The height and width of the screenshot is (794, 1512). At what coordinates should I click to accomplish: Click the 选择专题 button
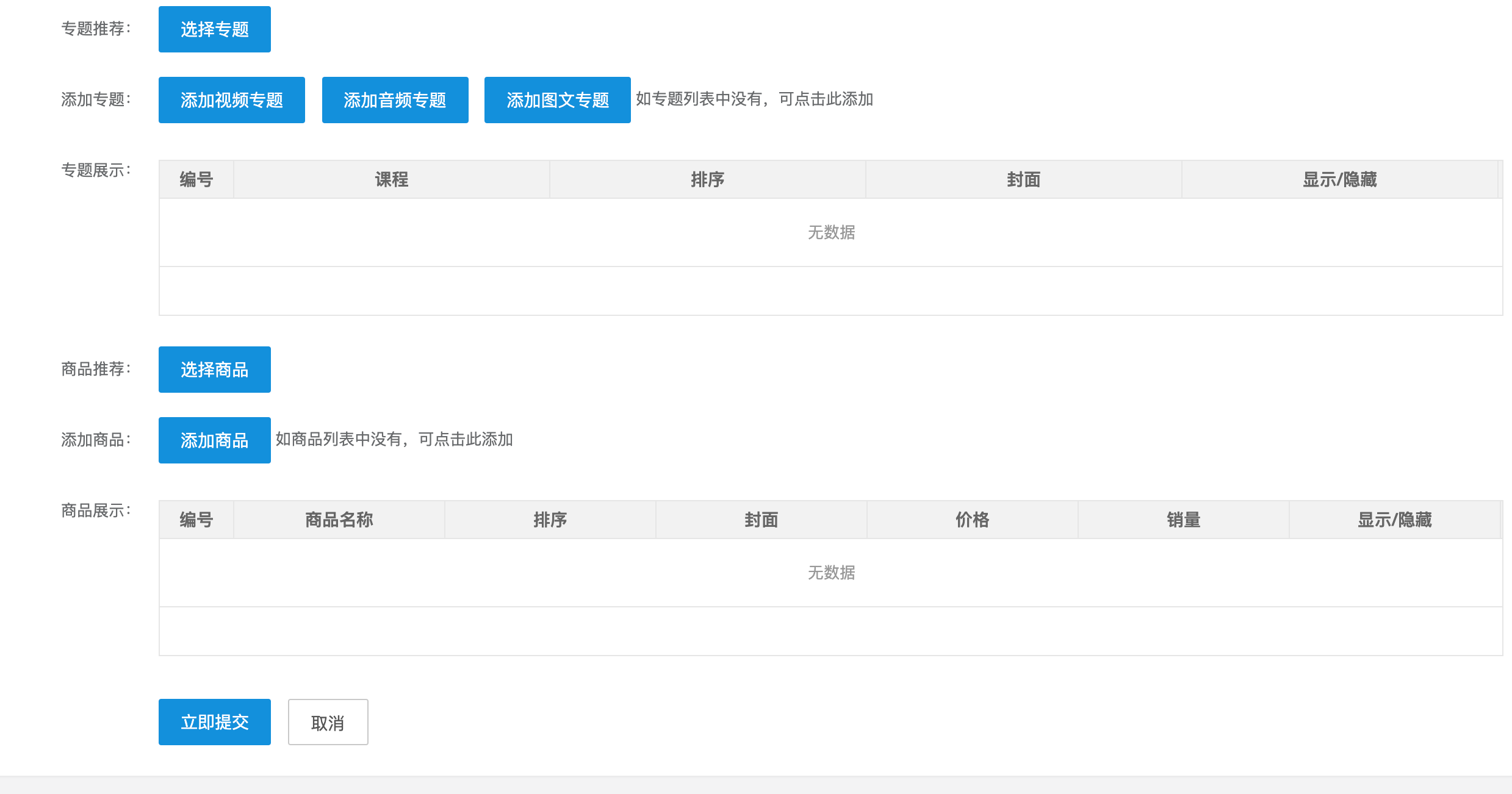click(215, 29)
